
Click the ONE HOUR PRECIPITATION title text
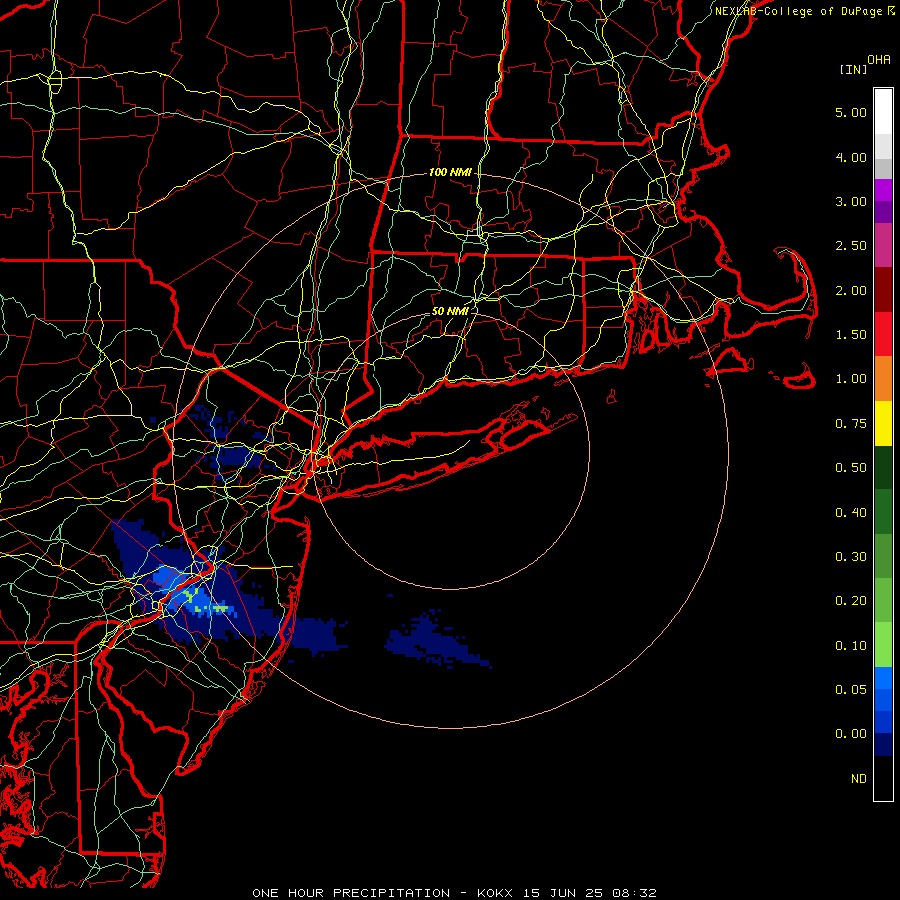pyautogui.click(x=351, y=893)
